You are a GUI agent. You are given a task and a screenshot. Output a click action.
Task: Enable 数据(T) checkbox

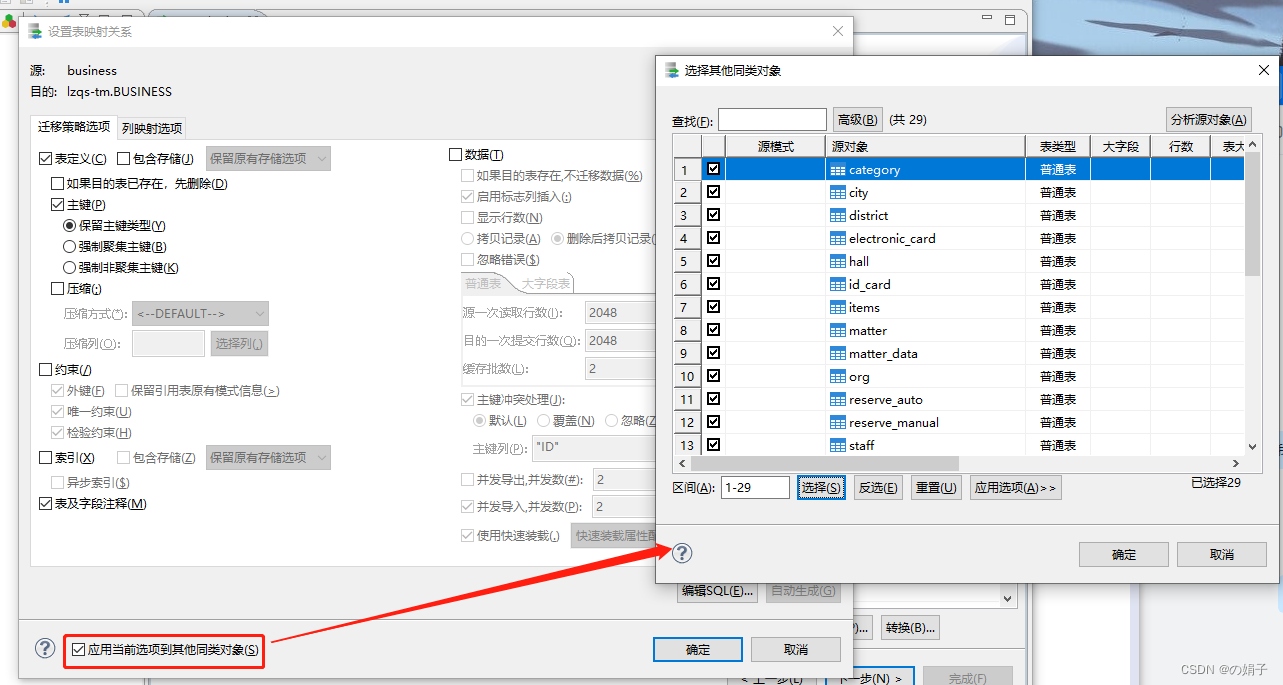(456, 155)
